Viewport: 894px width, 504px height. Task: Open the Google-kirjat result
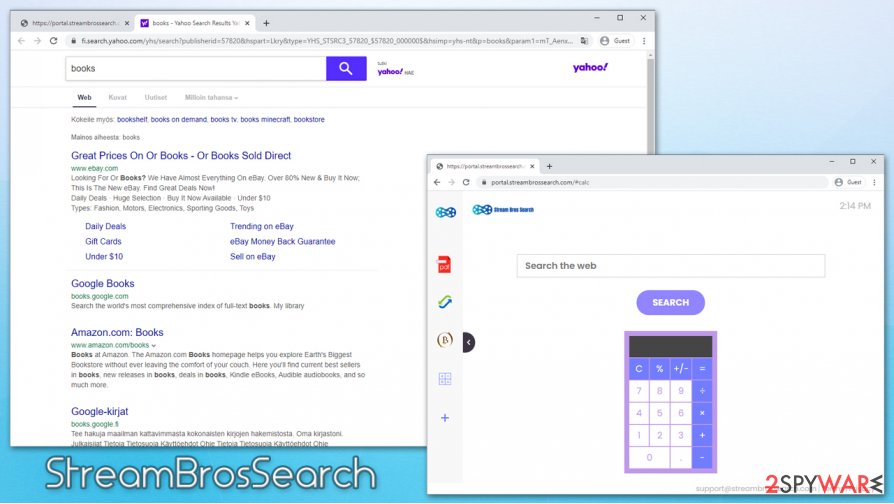[99, 412]
